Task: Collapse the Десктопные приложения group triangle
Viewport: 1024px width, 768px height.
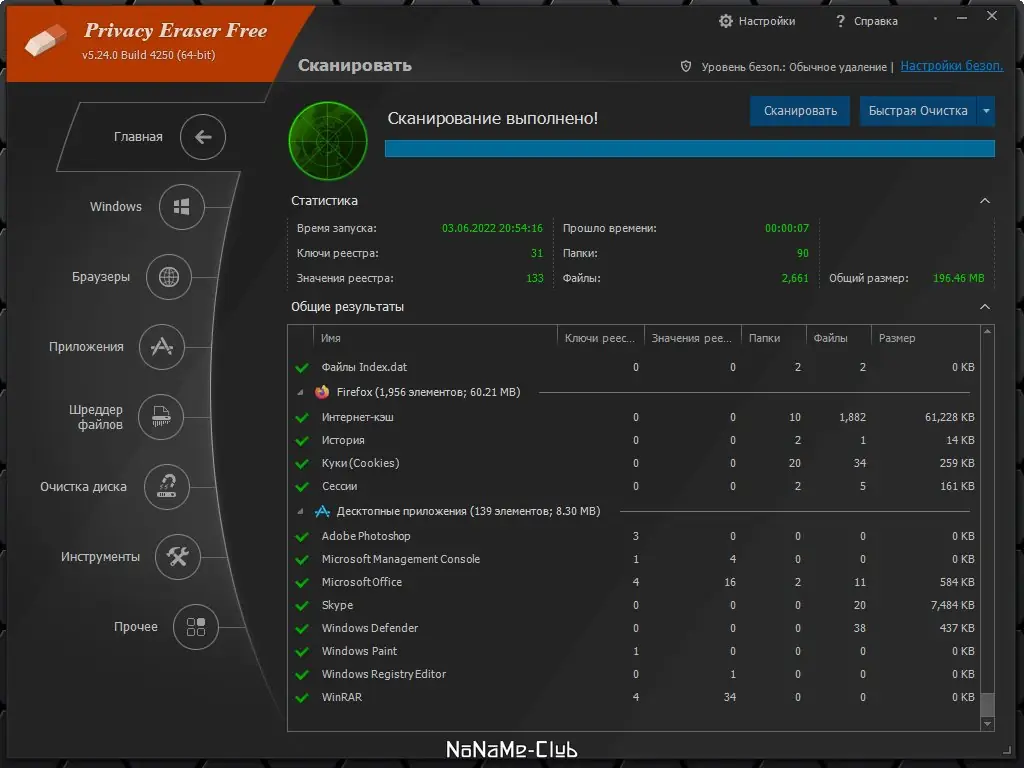Action: pos(300,511)
